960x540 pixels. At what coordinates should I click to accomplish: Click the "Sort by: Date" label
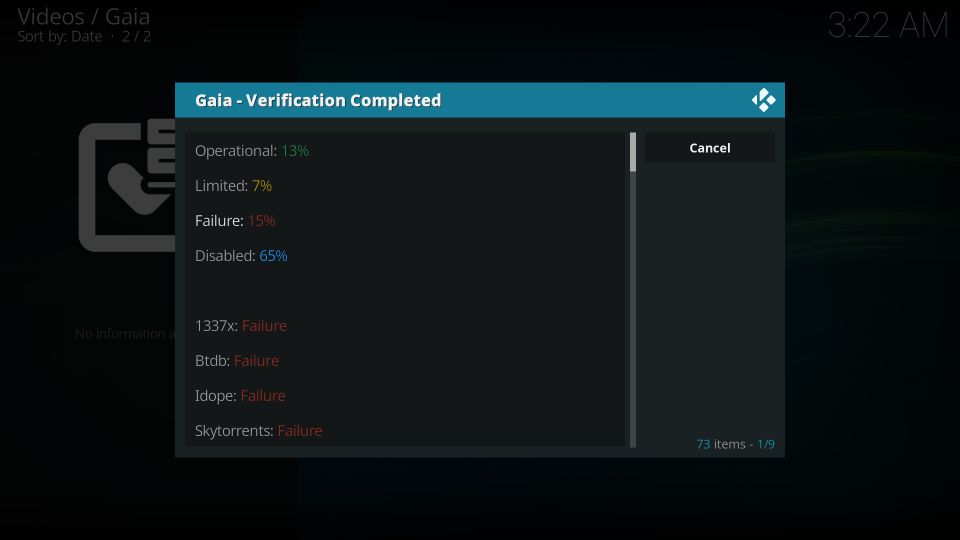coord(60,37)
